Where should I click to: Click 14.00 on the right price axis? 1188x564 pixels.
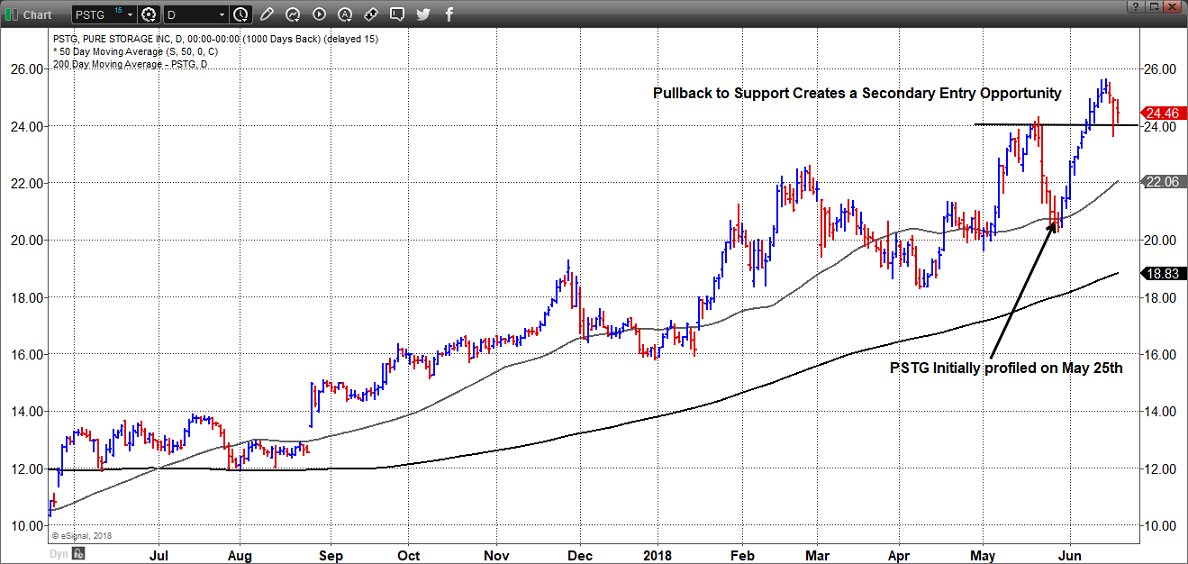click(x=1159, y=412)
